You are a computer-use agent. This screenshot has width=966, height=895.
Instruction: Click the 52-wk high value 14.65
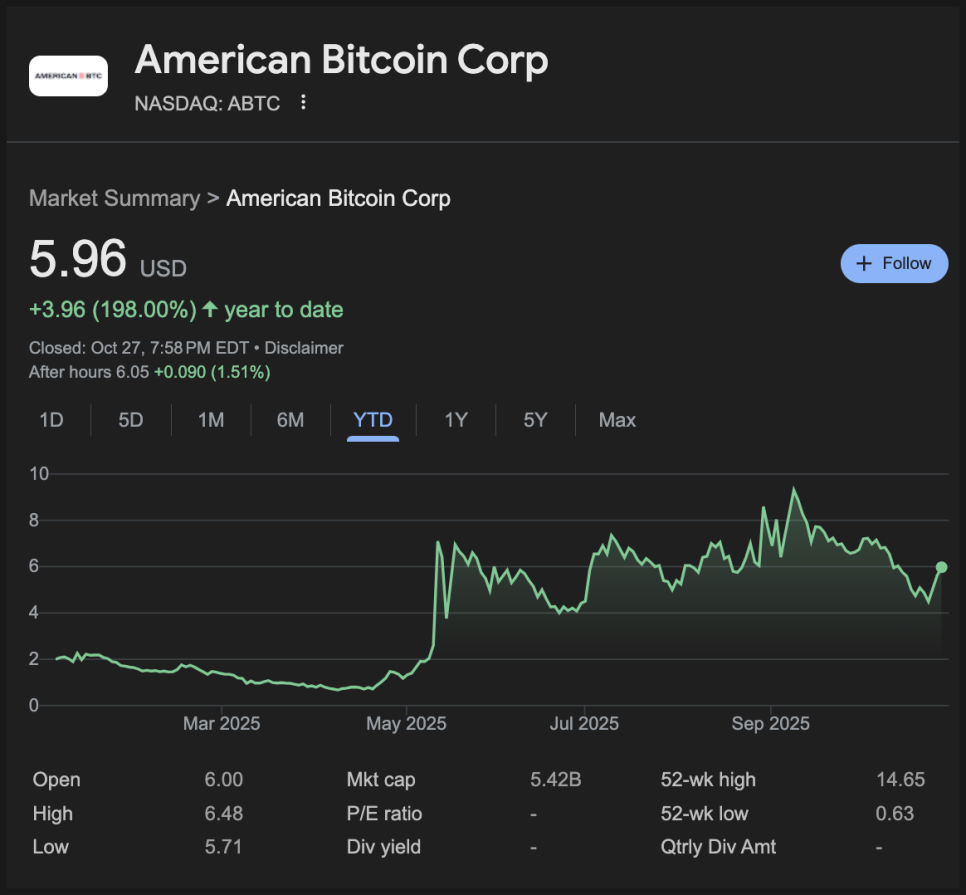pyautogui.click(x=900, y=780)
